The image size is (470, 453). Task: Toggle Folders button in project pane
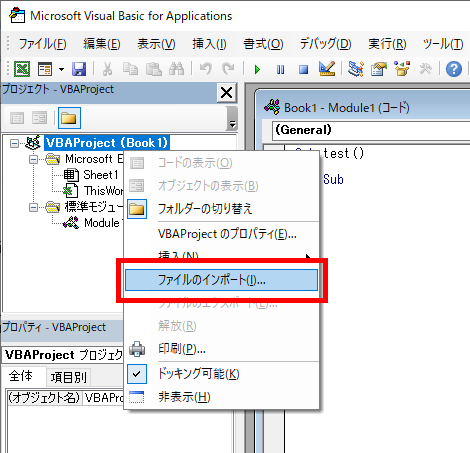[69, 118]
